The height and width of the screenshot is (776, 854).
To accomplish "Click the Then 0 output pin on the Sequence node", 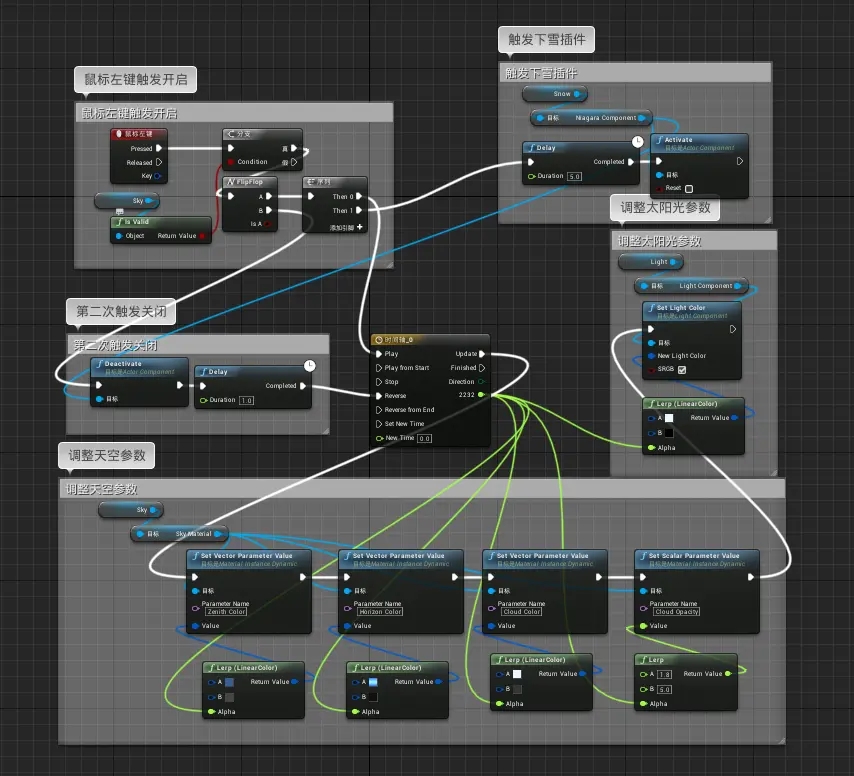I will 359,197.
